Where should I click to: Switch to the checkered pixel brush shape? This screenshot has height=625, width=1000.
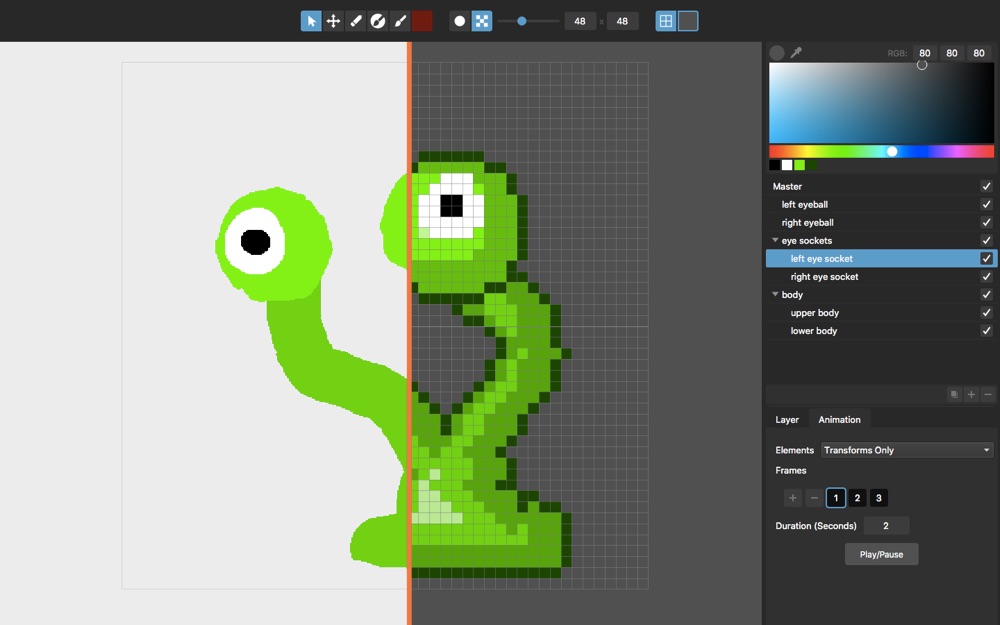(x=482, y=21)
